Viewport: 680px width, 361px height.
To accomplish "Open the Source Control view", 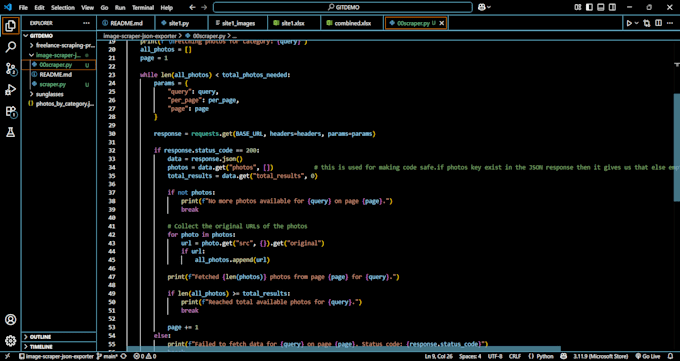I will pos(10,68).
